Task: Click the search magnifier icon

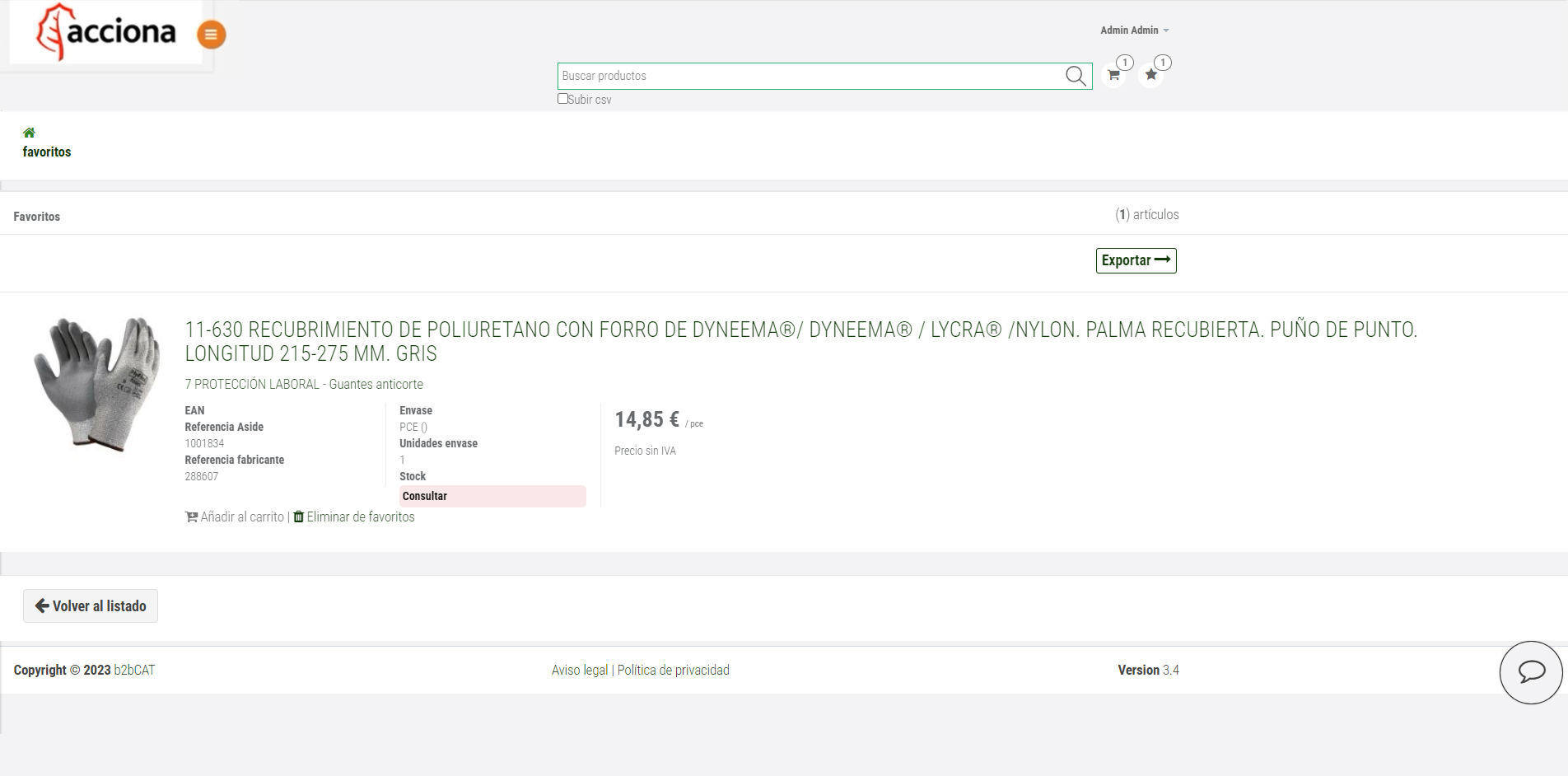Action: pos(1076,76)
